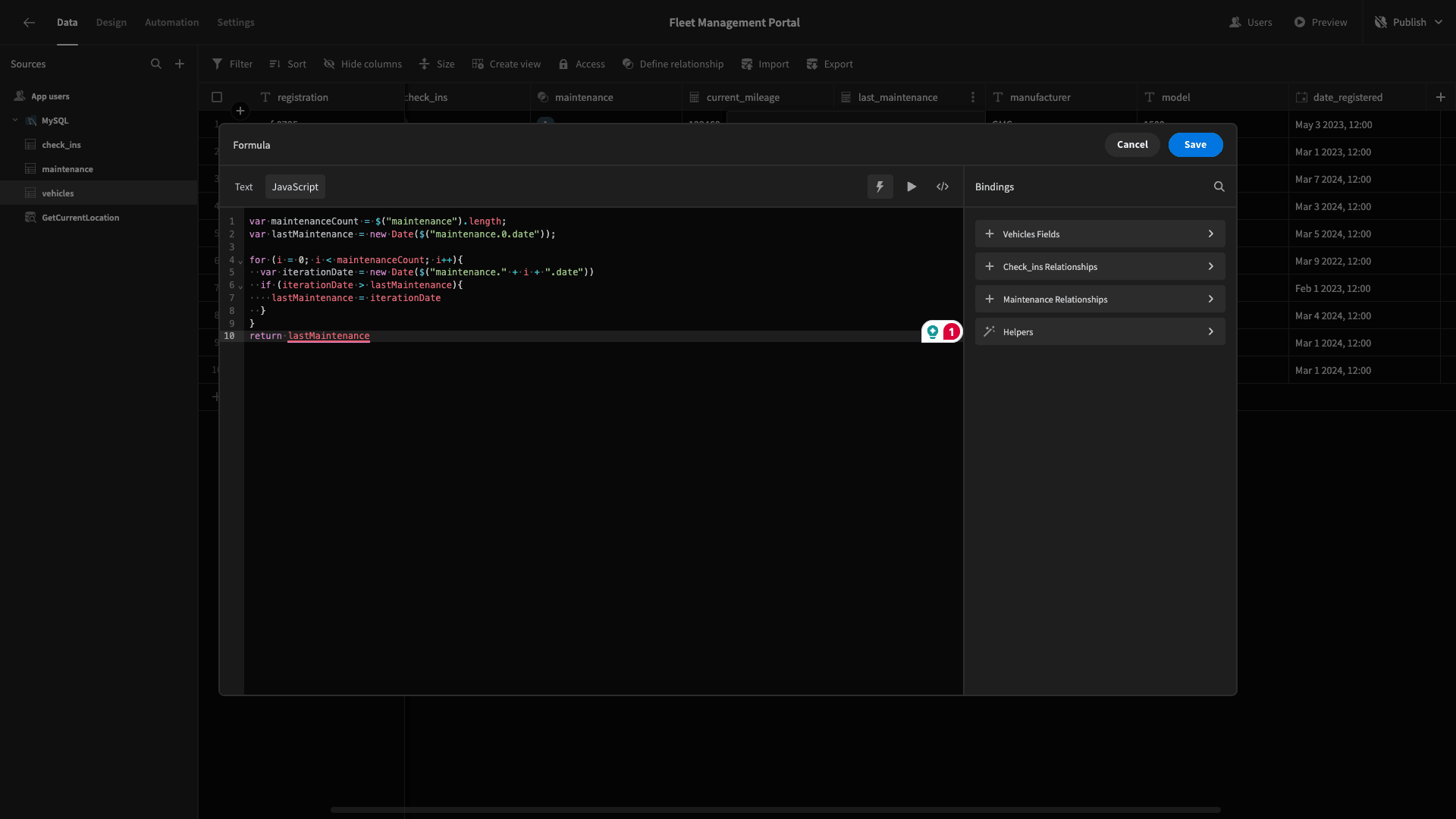This screenshot has width=1456, height=819.
Task: Add a new source plus icon
Action: 180,64
